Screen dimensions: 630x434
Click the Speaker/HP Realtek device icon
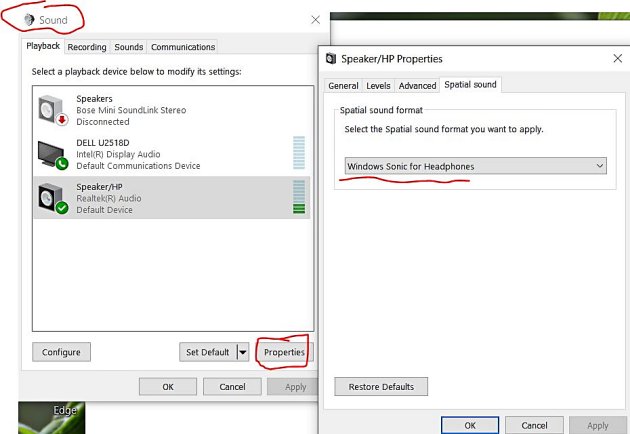[x=53, y=198]
